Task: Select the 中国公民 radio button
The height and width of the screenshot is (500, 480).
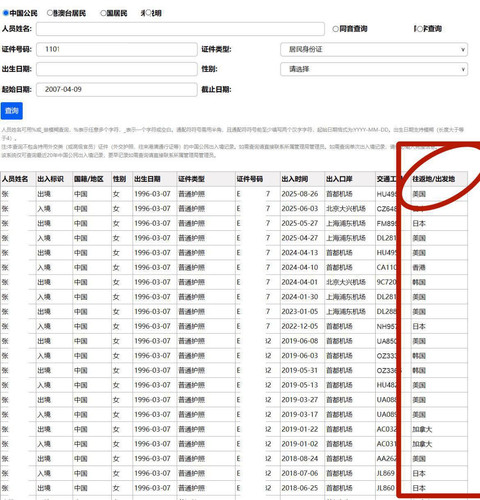Action: click(x=6, y=13)
